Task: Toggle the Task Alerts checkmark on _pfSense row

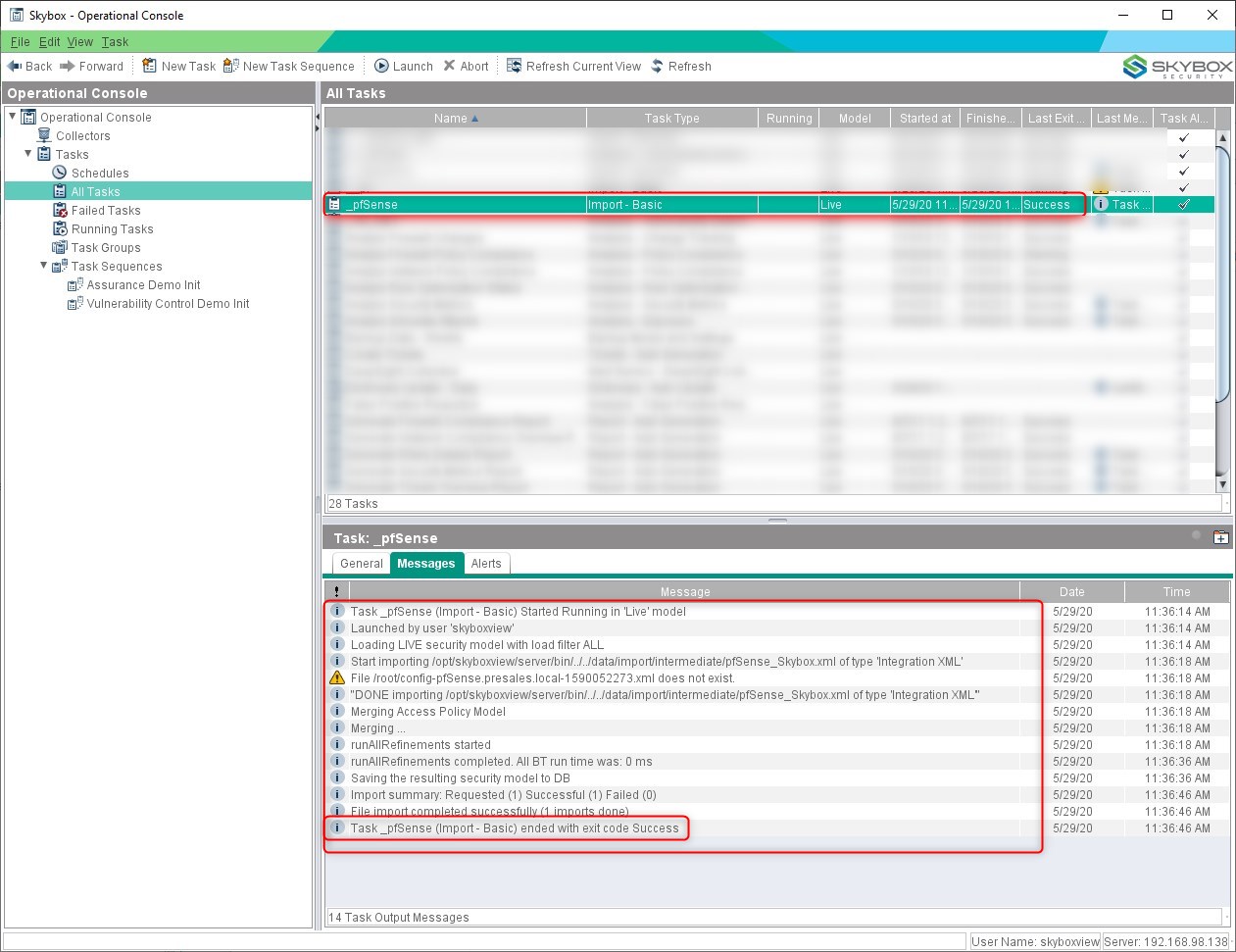Action: [1184, 204]
